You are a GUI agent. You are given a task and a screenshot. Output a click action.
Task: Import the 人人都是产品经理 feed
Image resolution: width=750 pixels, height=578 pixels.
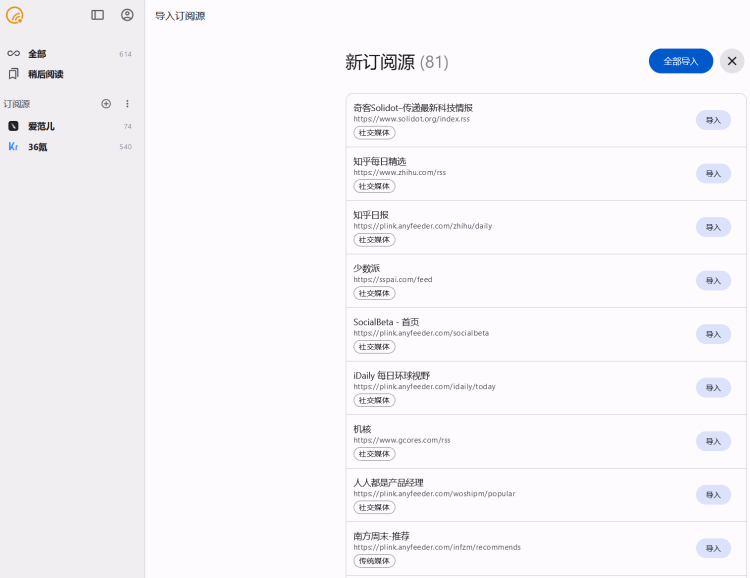(x=713, y=495)
